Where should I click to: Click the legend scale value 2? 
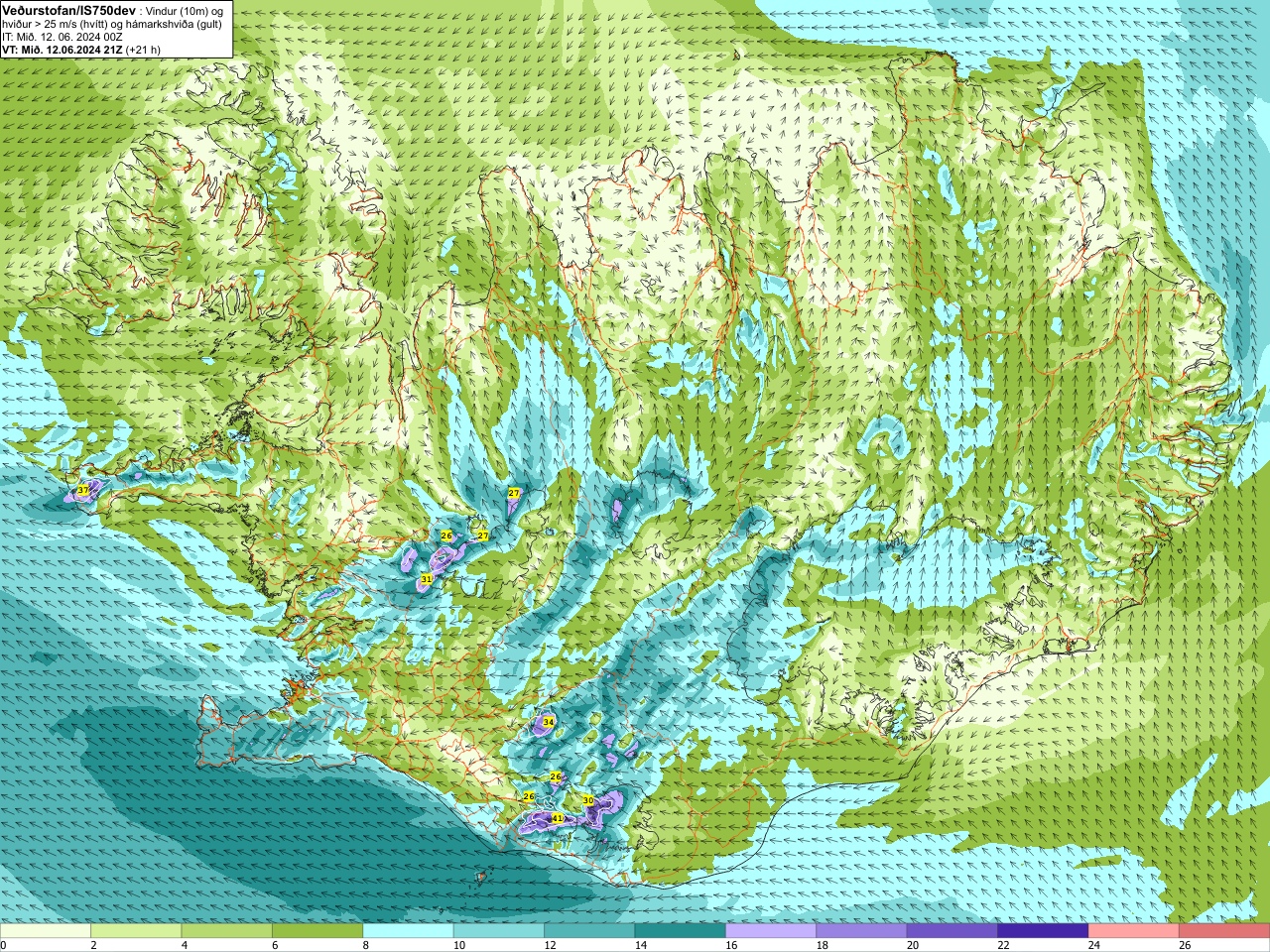93,945
